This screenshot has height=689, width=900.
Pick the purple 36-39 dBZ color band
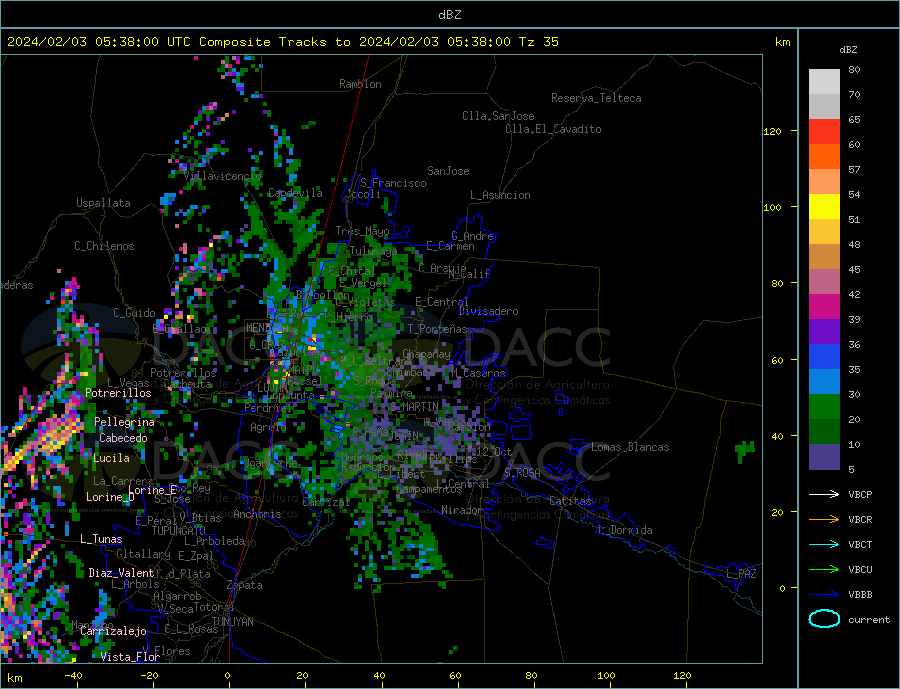coord(824,332)
